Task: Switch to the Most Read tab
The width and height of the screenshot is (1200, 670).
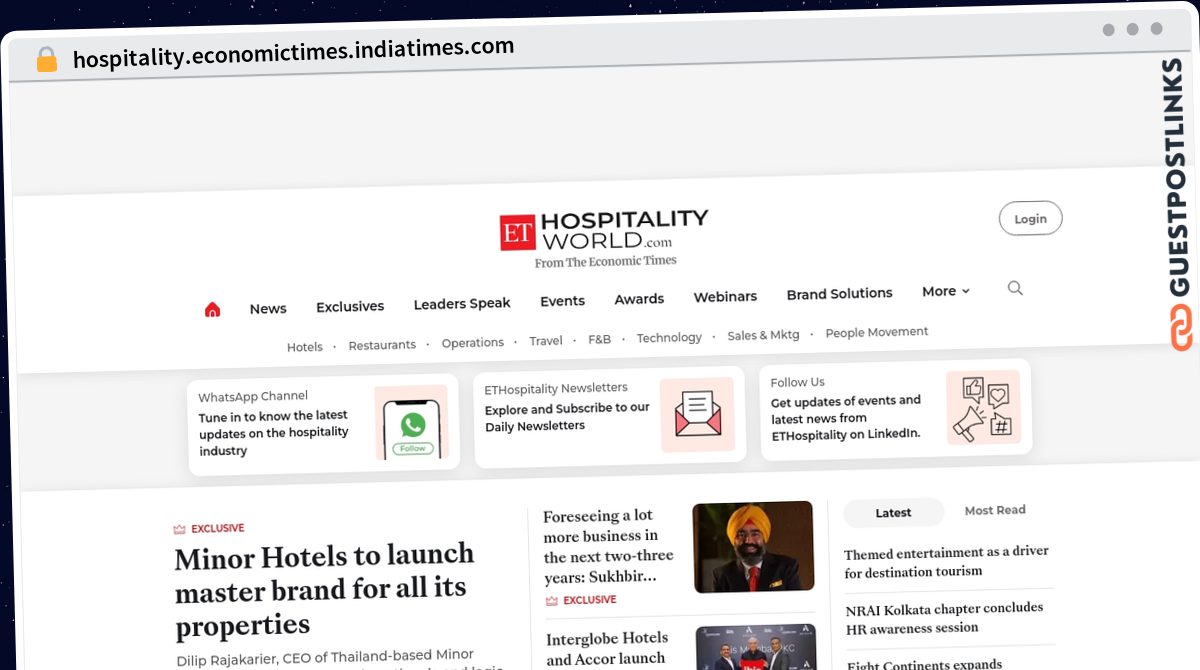Action: coord(995,510)
